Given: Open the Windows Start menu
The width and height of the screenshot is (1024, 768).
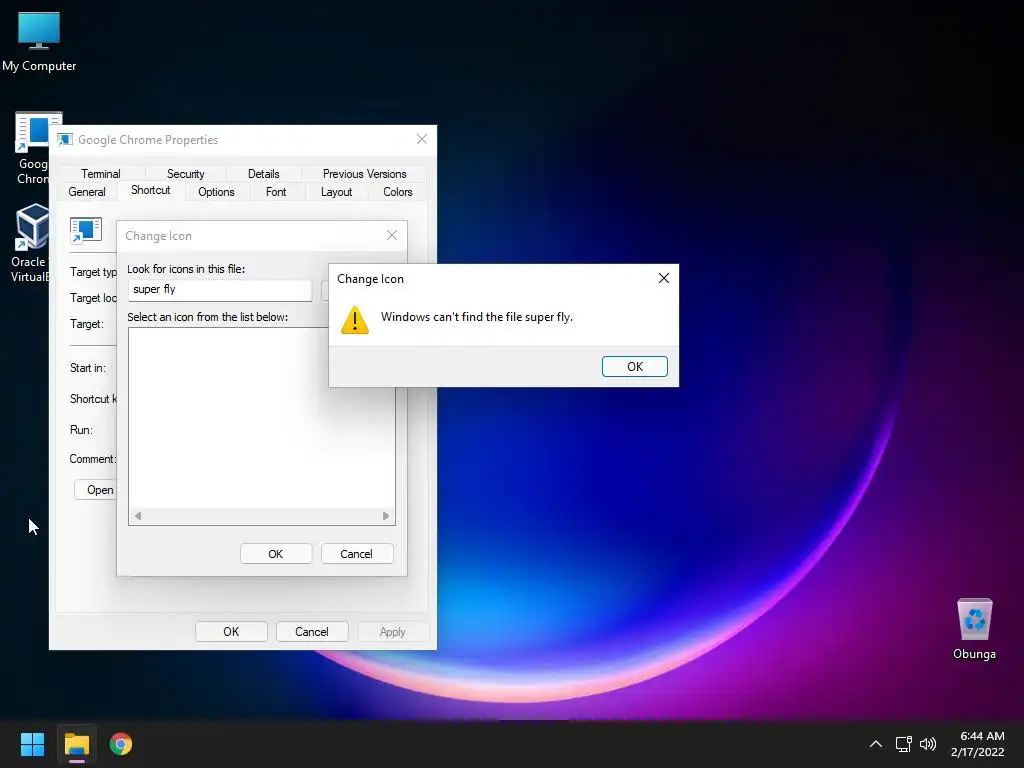Looking at the screenshot, I should tap(32, 744).
